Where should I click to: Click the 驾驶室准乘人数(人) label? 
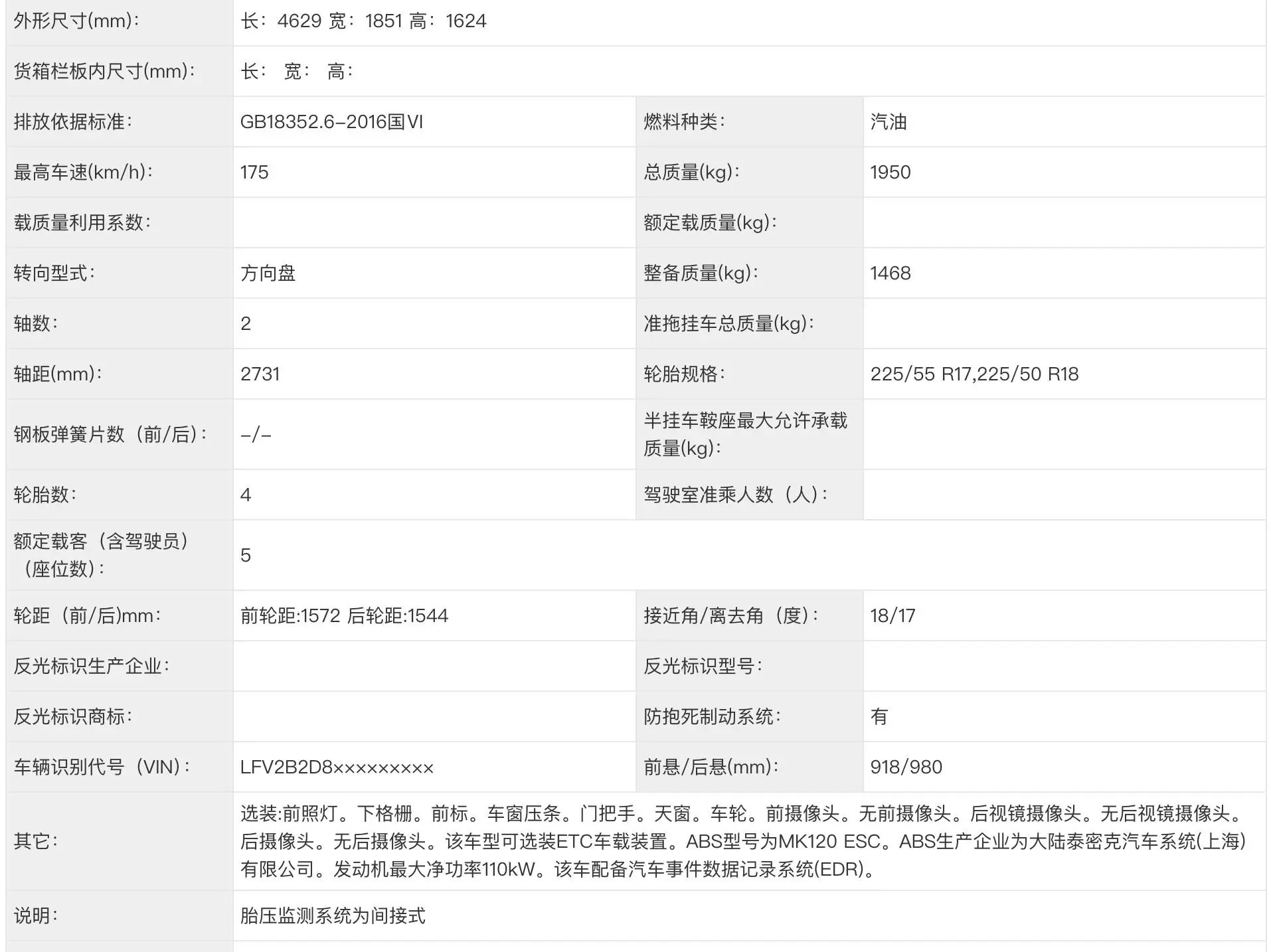(736, 495)
